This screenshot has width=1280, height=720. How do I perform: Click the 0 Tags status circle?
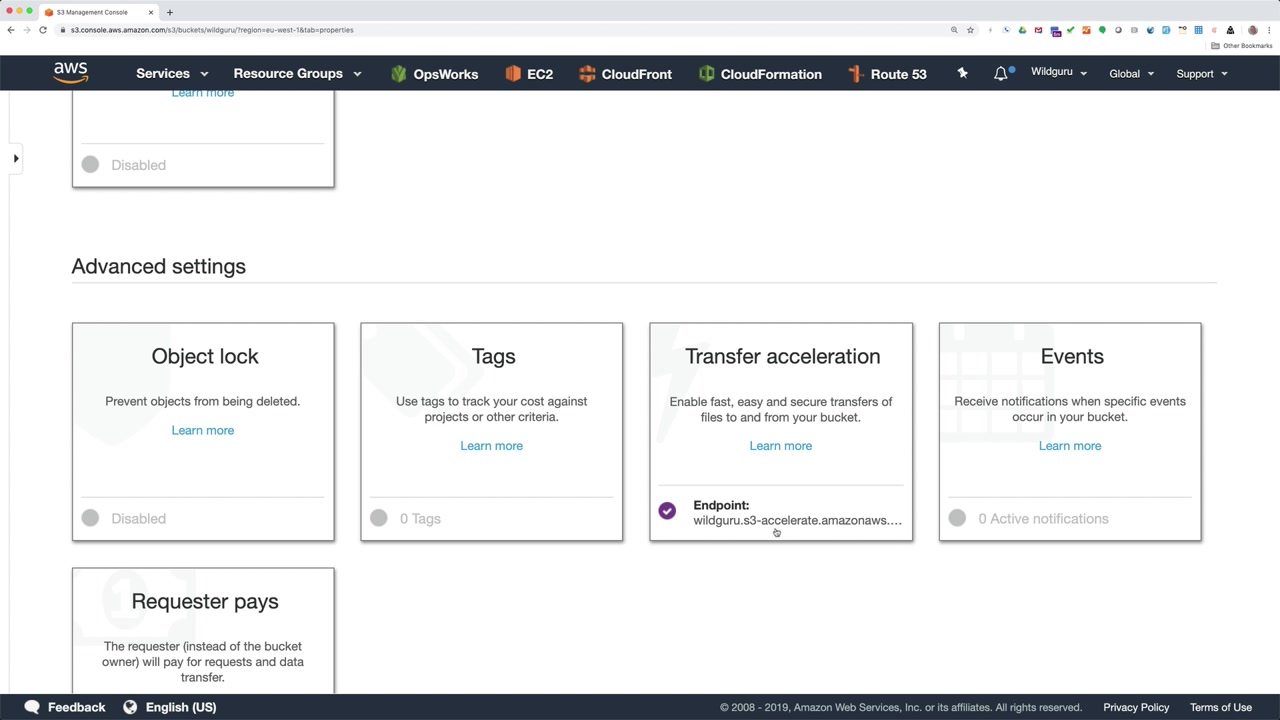[x=378, y=518]
